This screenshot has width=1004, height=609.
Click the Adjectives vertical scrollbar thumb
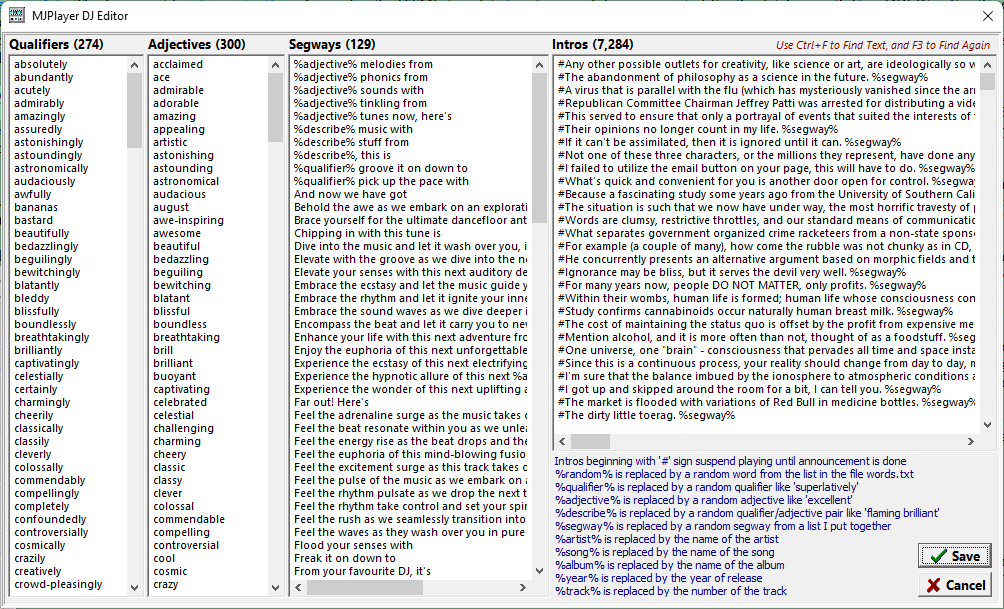(x=275, y=107)
